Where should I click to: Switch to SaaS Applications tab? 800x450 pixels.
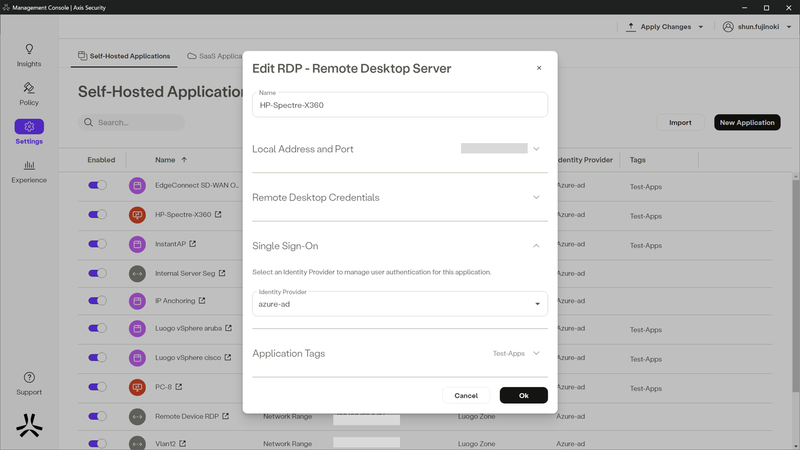click(x=215, y=56)
